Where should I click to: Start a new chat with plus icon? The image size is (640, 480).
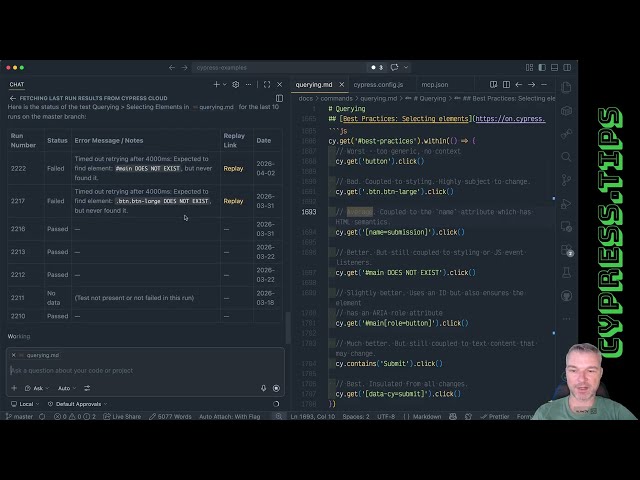coord(216,84)
